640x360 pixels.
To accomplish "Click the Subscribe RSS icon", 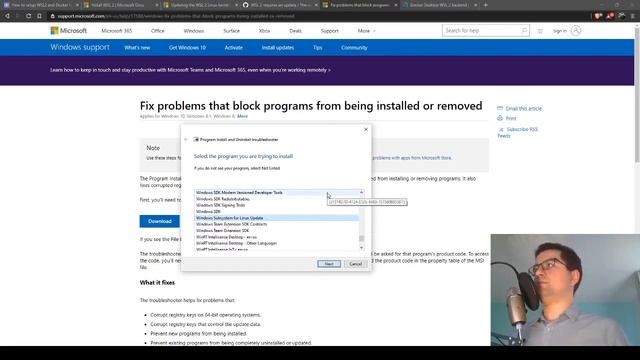I will [501, 129].
